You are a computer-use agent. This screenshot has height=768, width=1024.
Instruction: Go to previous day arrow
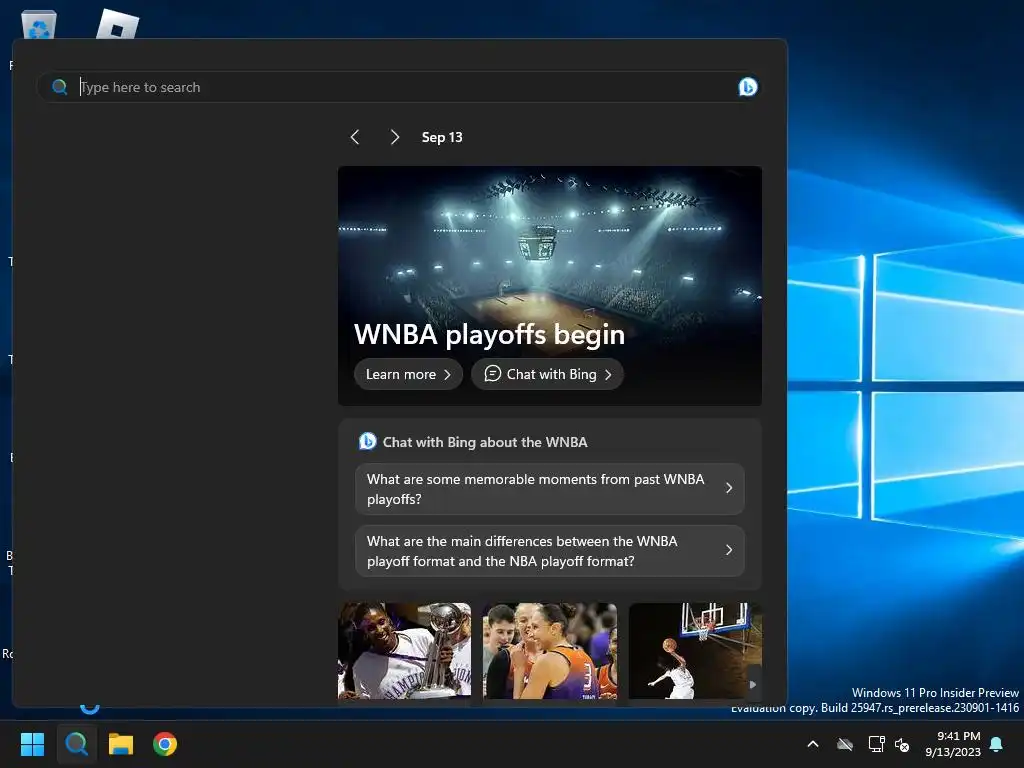(x=355, y=137)
